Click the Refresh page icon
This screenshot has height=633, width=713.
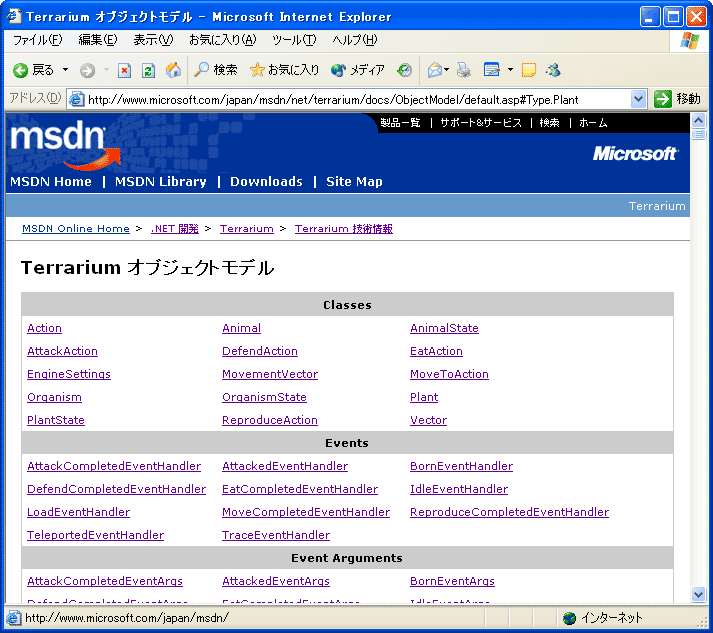[148, 70]
